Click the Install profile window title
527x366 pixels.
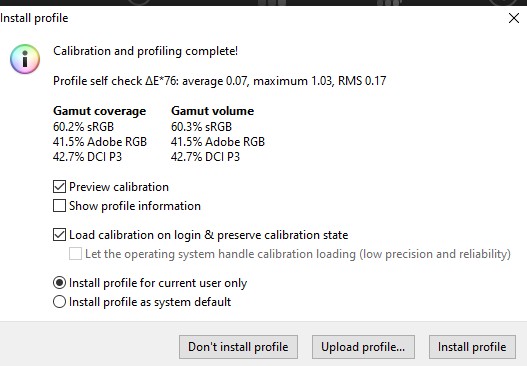coord(34,18)
